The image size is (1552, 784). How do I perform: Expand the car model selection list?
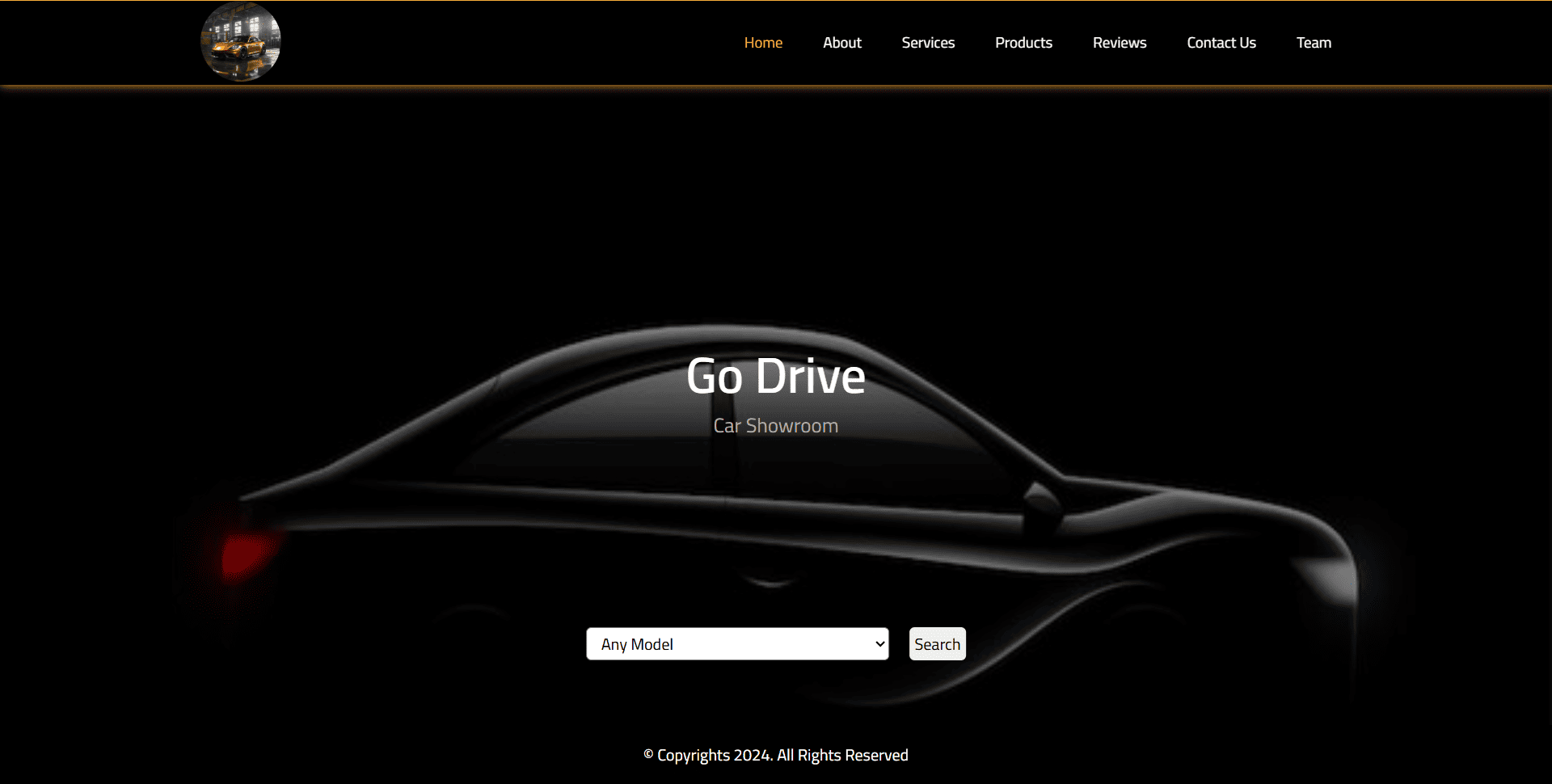pyautogui.click(x=737, y=643)
